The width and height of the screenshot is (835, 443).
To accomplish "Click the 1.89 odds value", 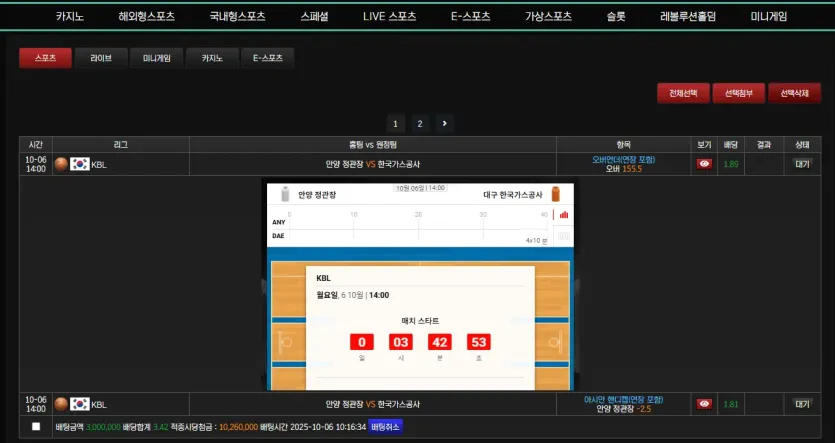I will (731, 164).
